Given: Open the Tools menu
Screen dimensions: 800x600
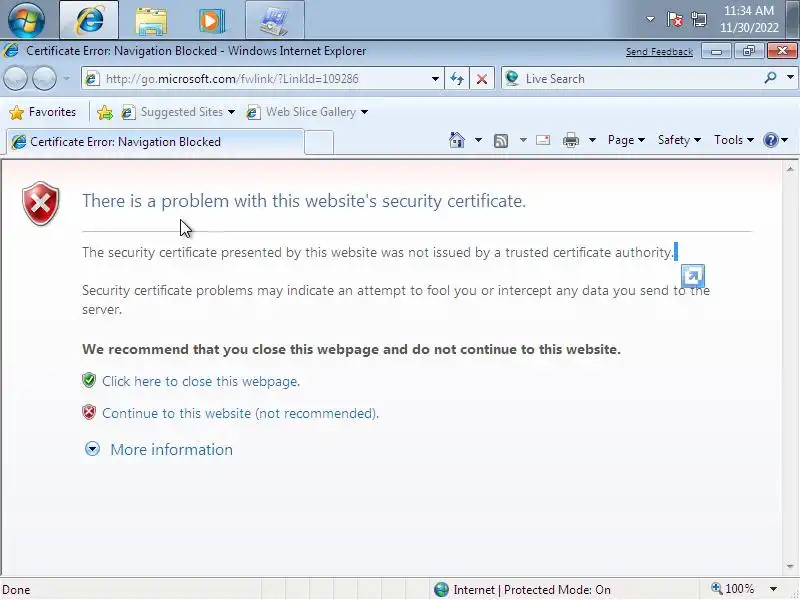Looking at the screenshot, I should 734,140.
